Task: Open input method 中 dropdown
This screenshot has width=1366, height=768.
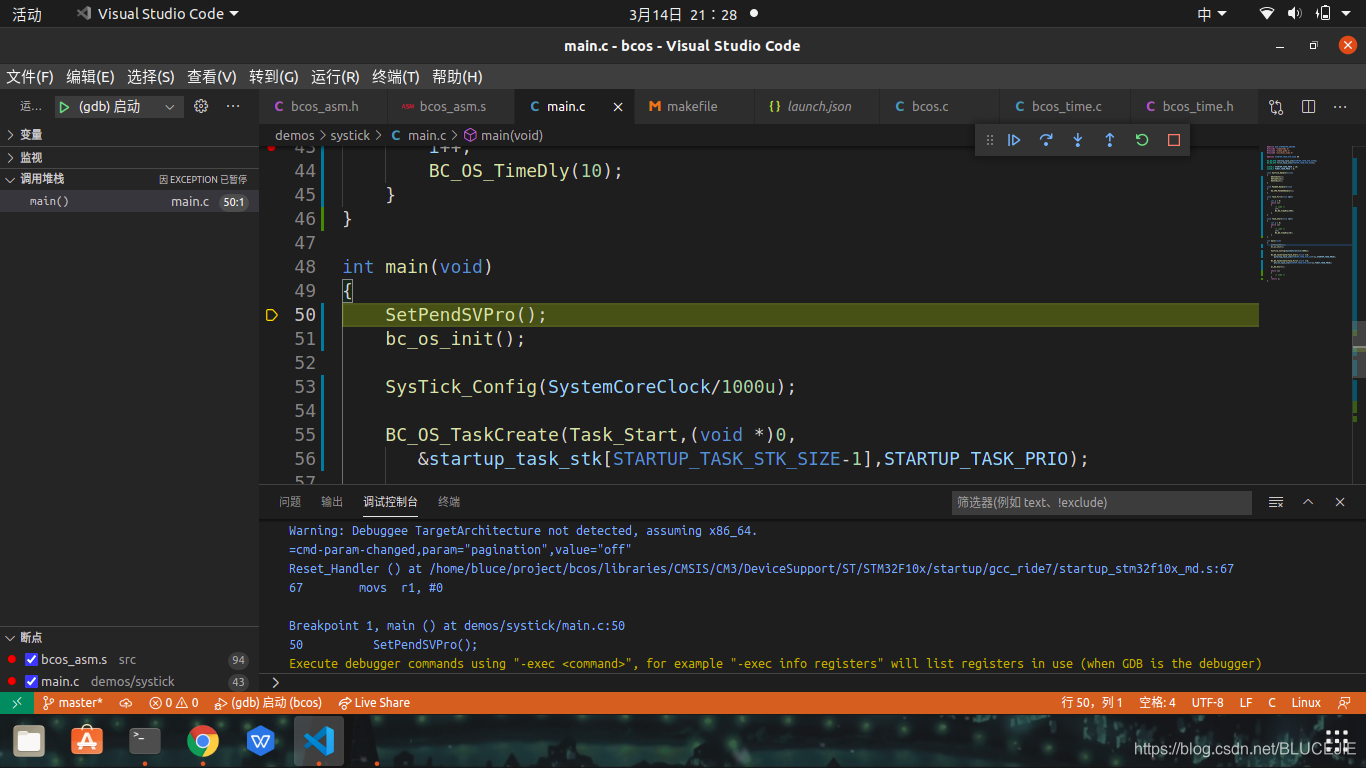Action: 1211,14
